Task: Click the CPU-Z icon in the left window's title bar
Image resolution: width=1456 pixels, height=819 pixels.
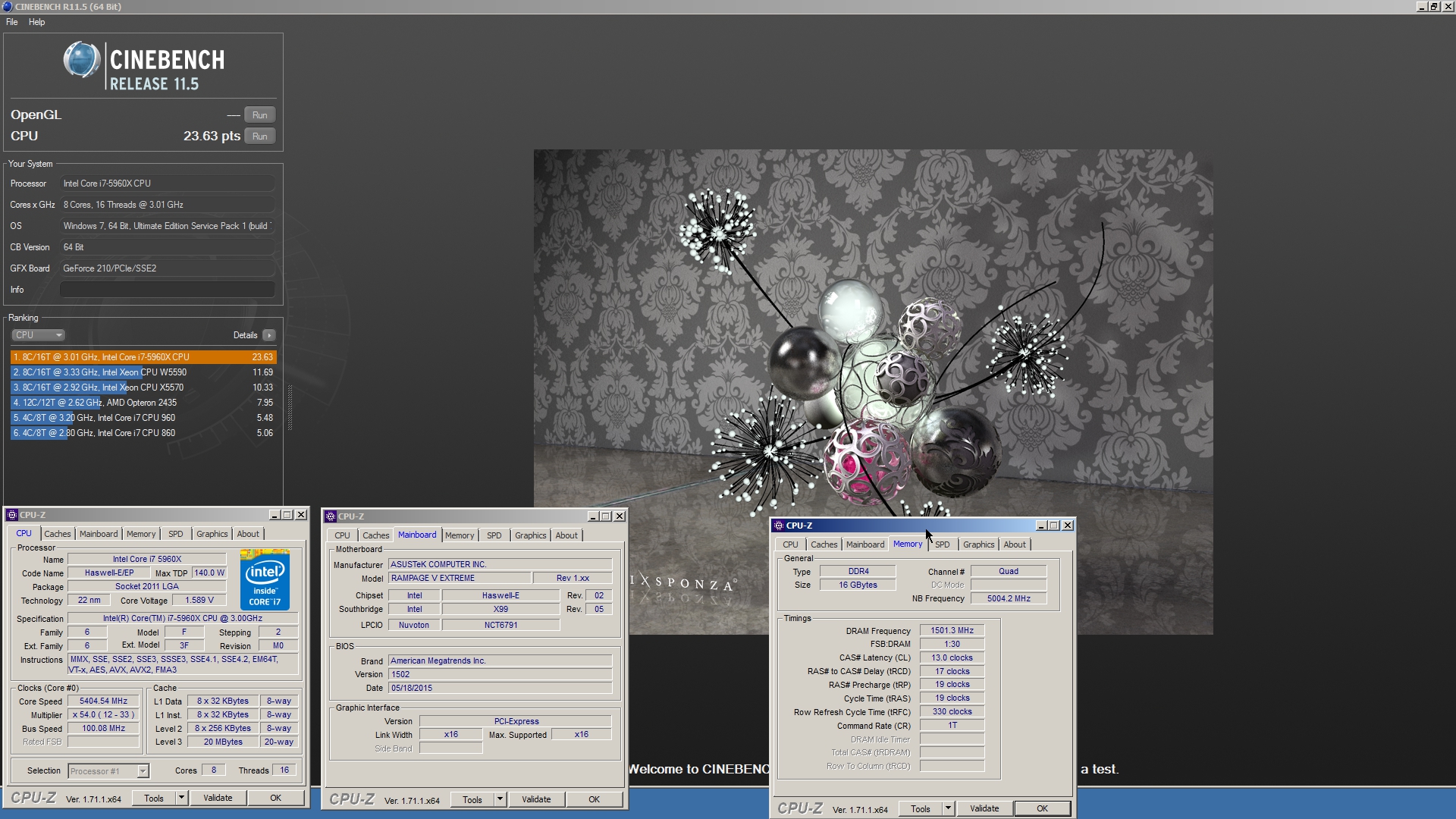Action: pyautogui.click(x=12, y=515)
